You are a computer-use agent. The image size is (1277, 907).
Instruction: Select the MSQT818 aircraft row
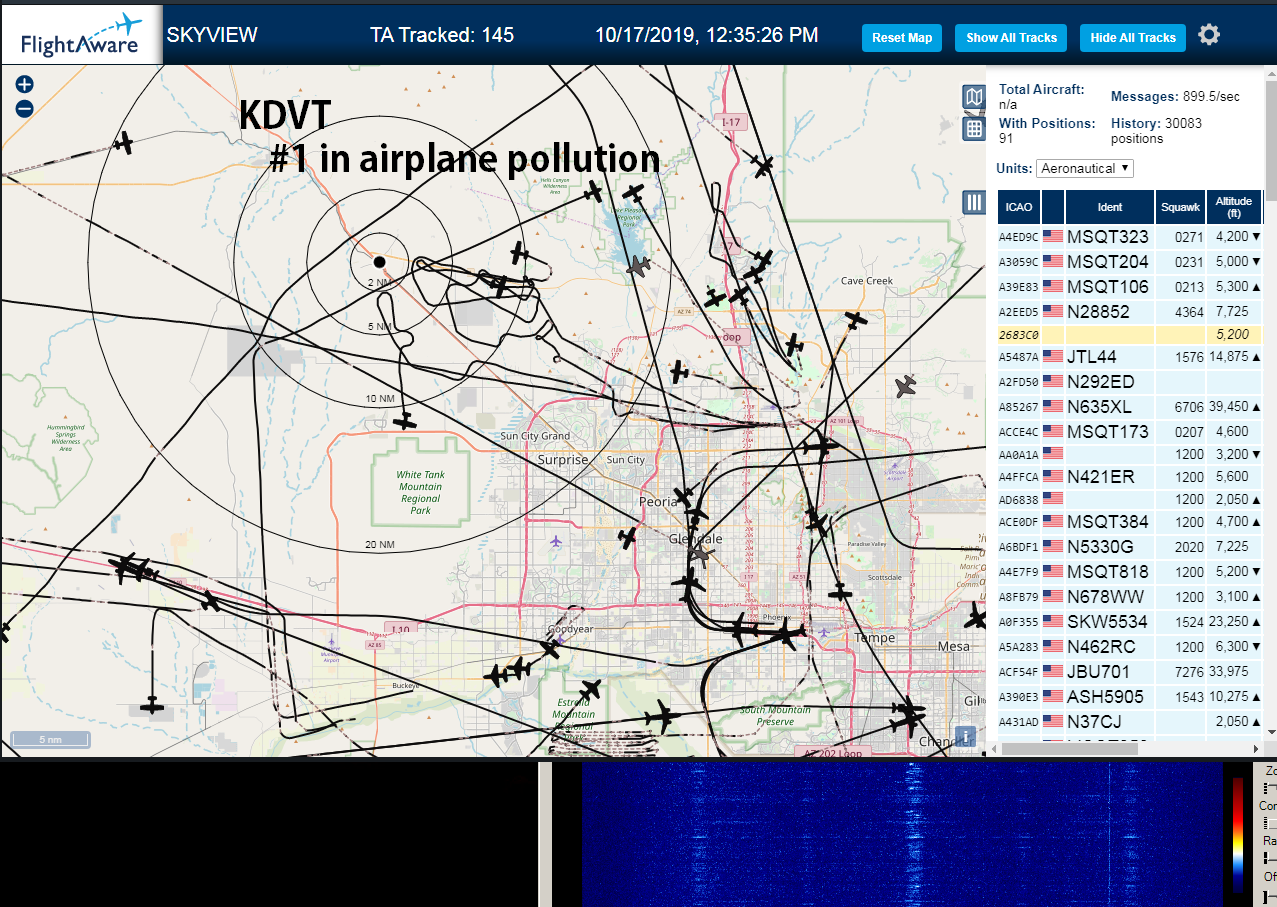coord(1129,572)
